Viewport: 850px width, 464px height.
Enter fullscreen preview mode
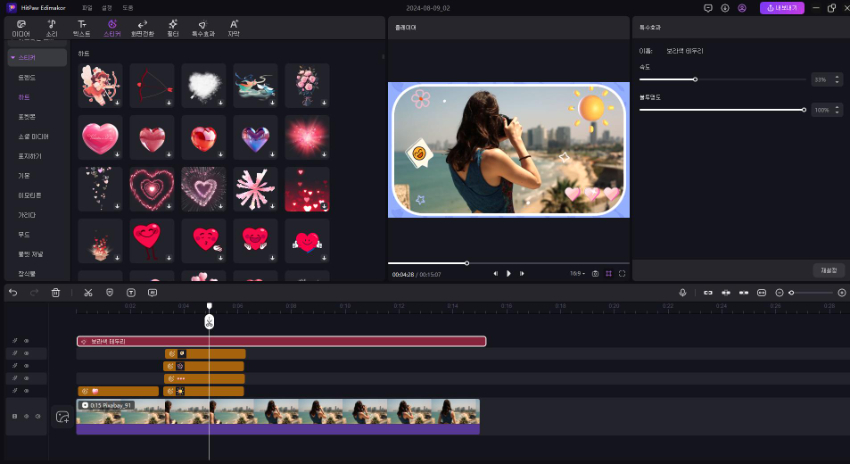tap(622, 273)
